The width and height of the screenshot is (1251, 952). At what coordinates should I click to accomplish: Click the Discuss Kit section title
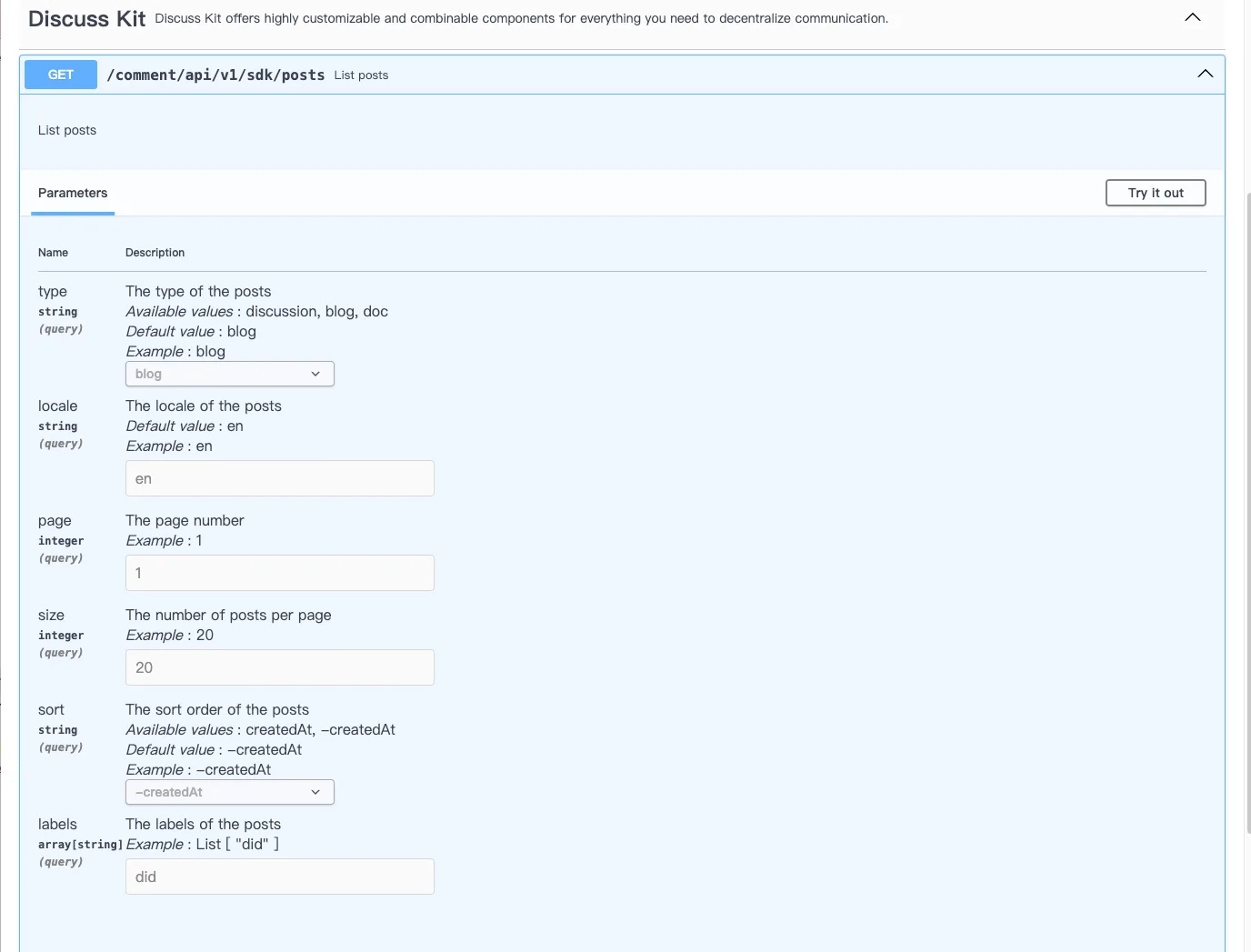[86, 18]
